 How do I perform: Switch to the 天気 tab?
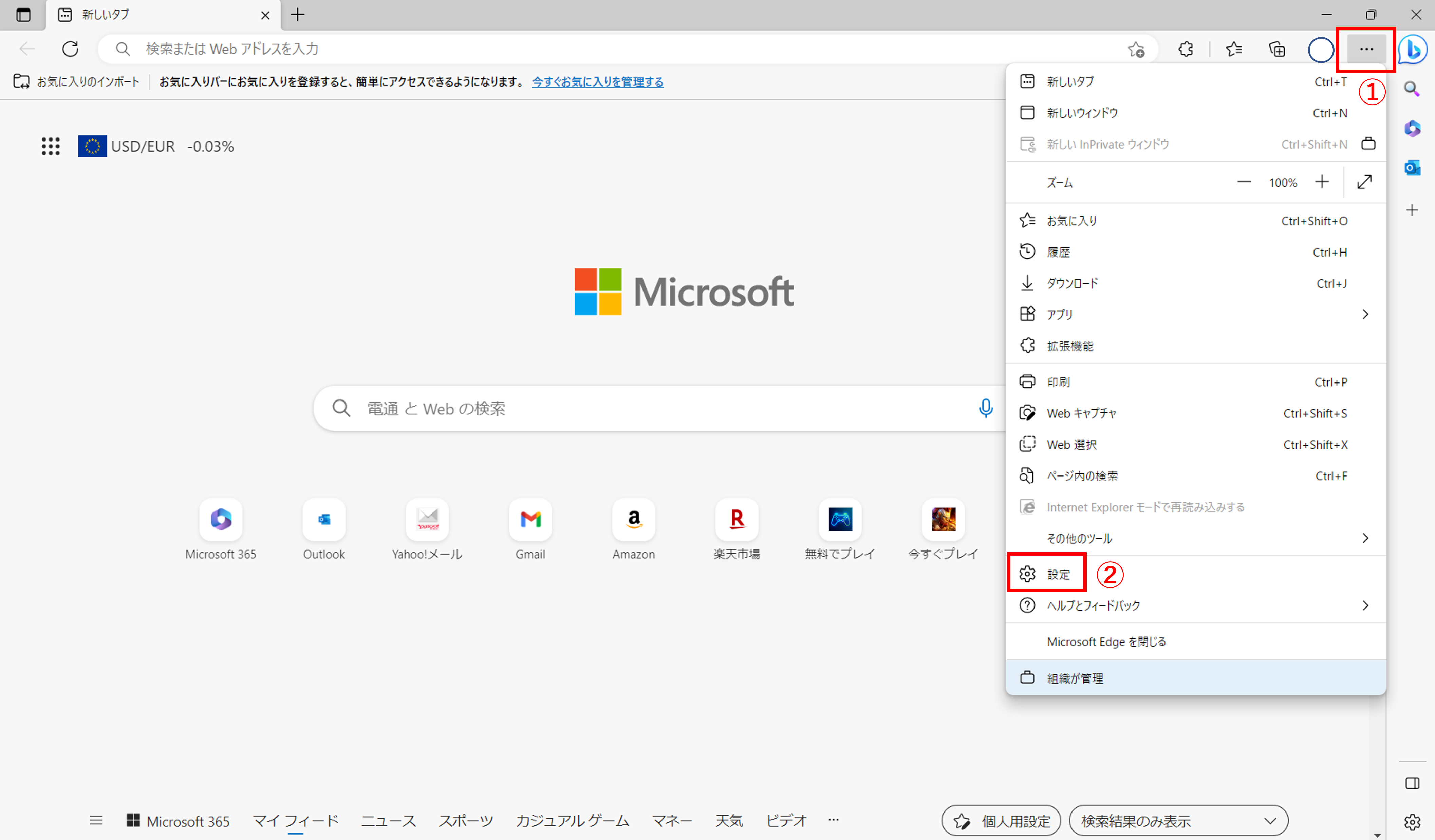pos(729,821)
